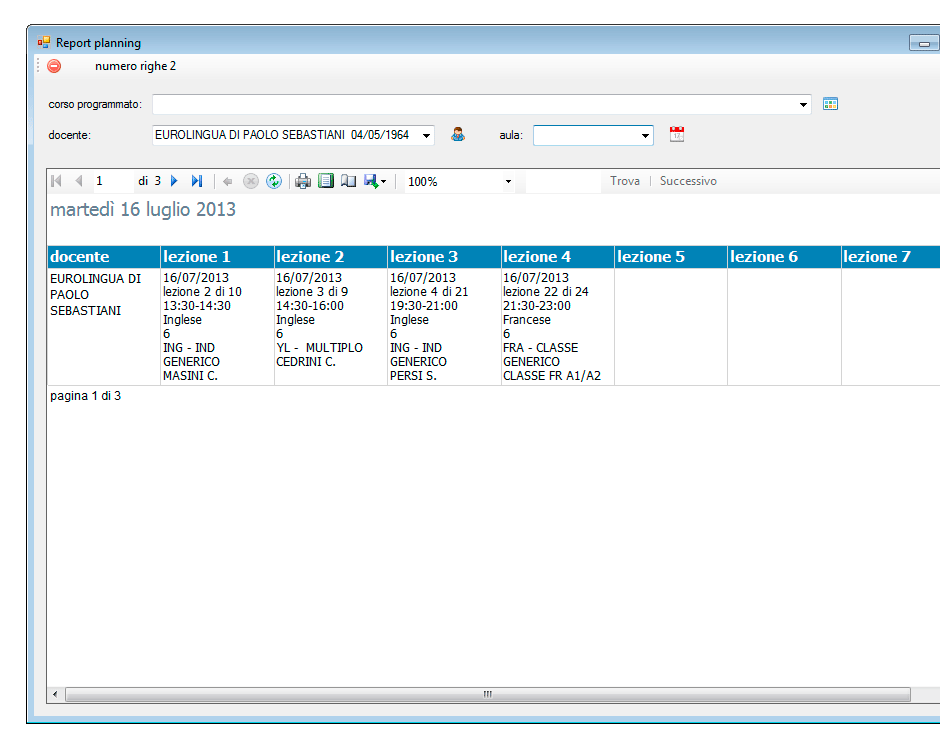Viewport: 940px width, 748px height.
Task: Click the Successivo link
Action: (688, 181)
